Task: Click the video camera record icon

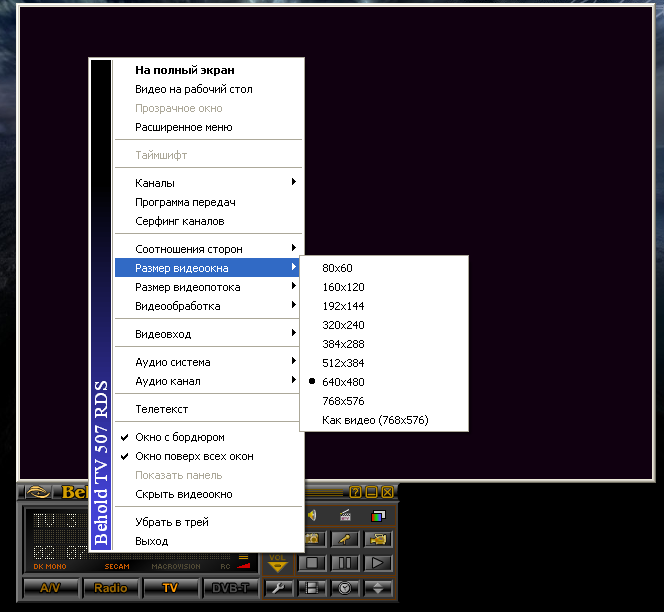Action: (x=378, y=539)
